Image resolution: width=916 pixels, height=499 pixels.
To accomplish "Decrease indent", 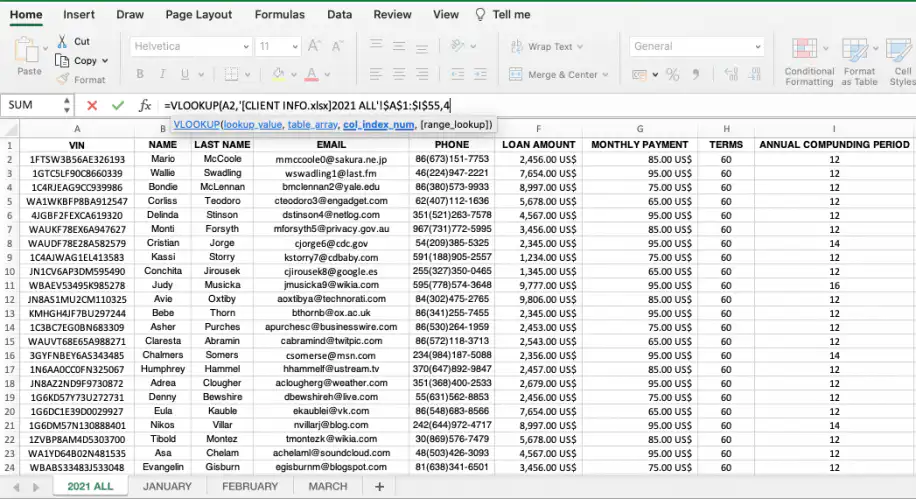I will 457,74.
